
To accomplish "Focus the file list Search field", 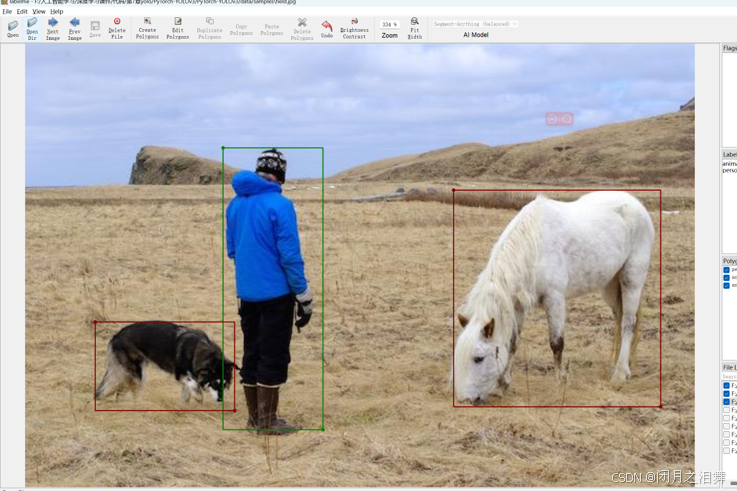I will click(729, 377).
